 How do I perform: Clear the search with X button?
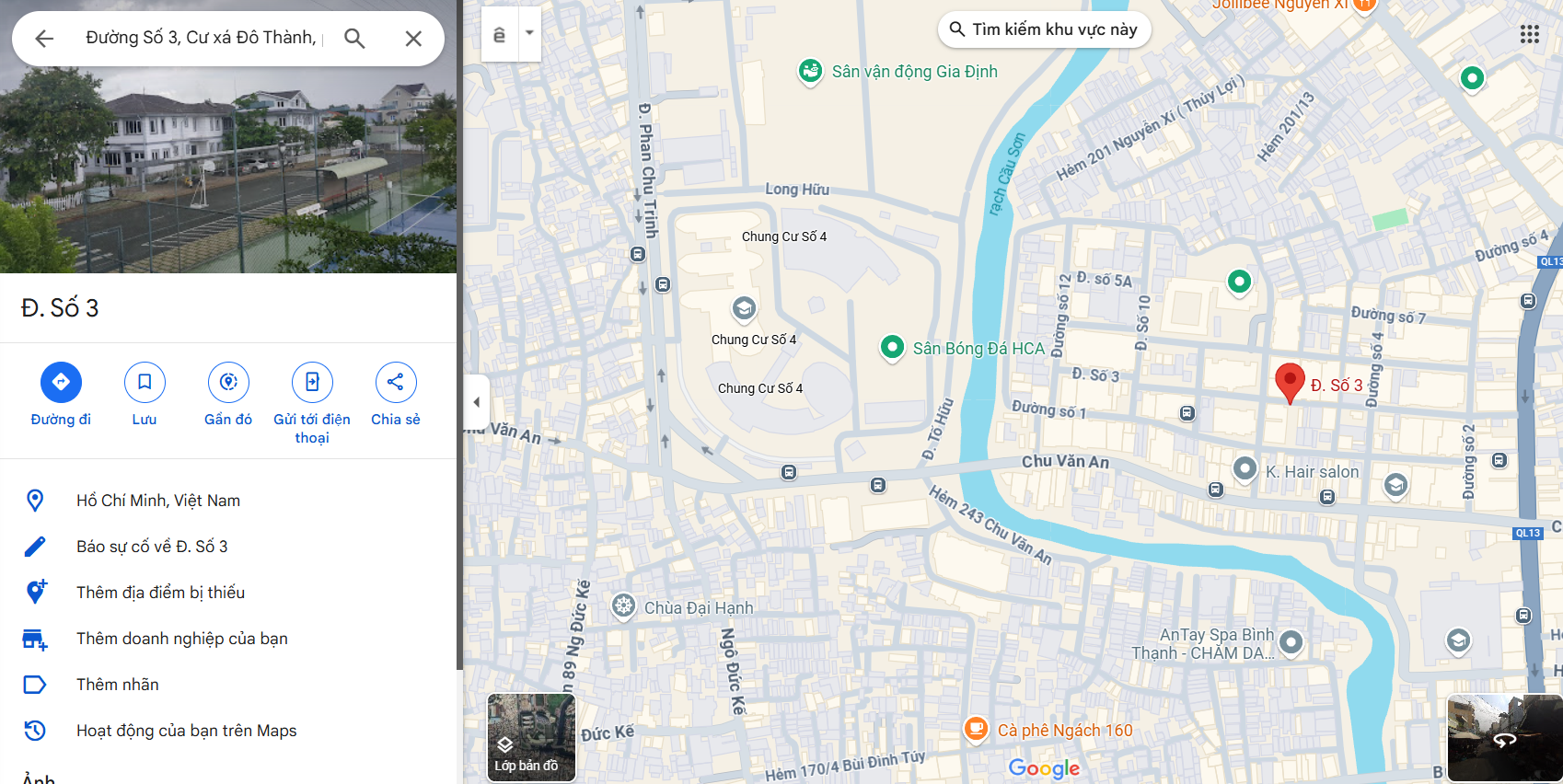click(413, 39)
